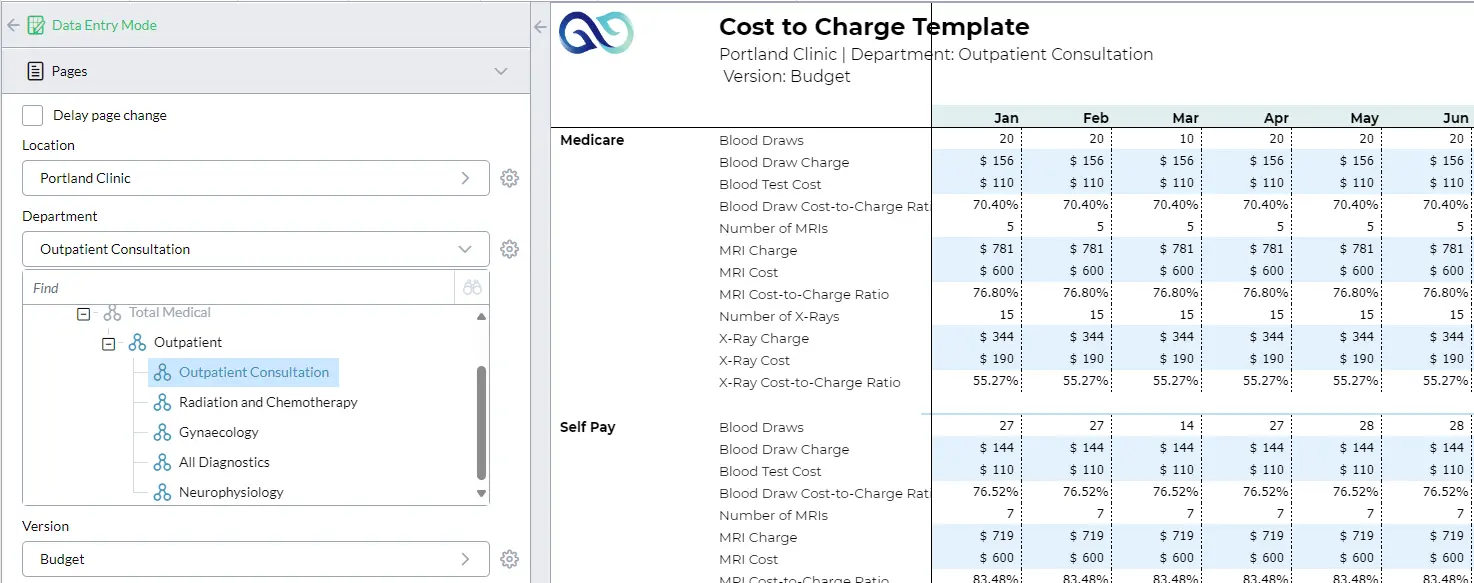1474x583 pixels.
Task: Click the Self Pay section label
Action: pos(588,427)
